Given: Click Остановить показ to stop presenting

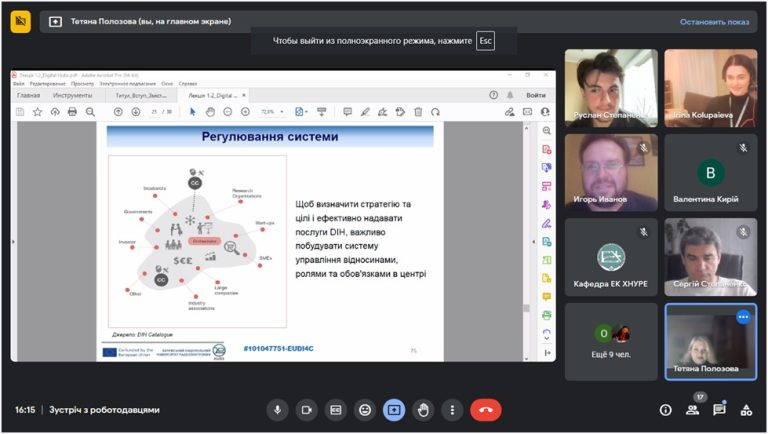Looking at the screenshot, I should (x=714, y=22).
